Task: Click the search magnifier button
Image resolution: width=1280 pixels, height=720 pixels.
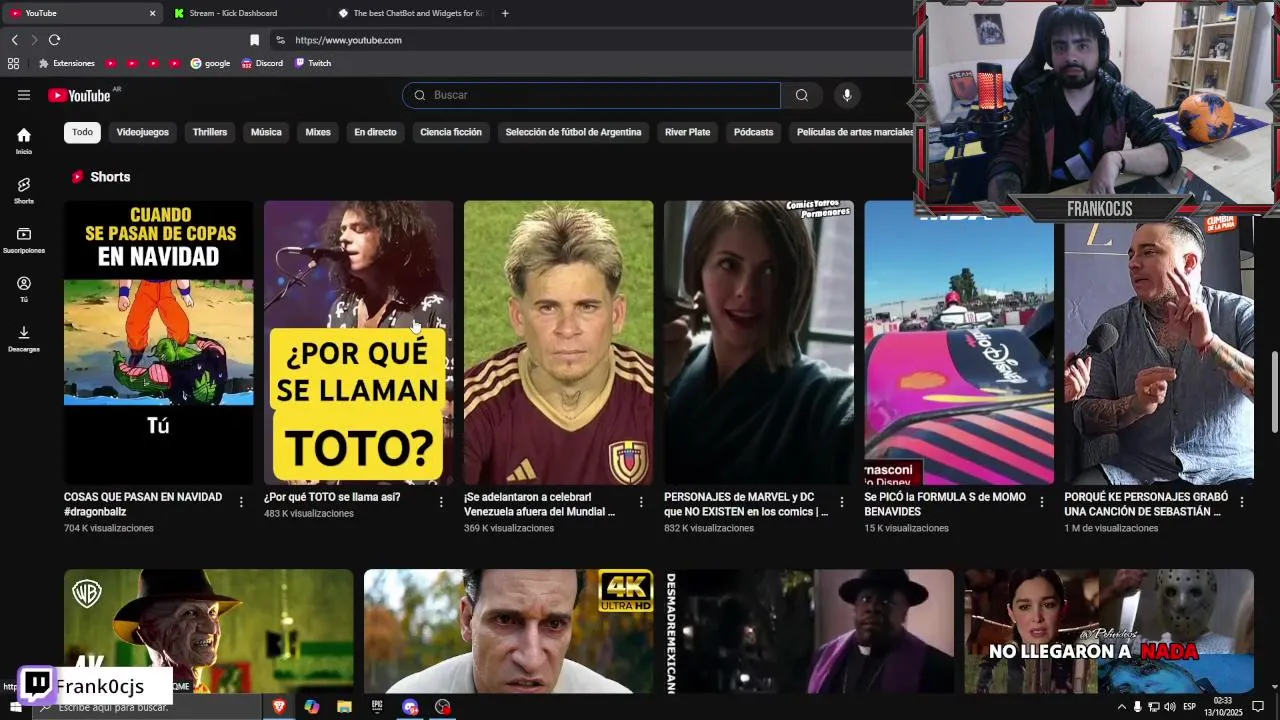Action: click(801, 95)
